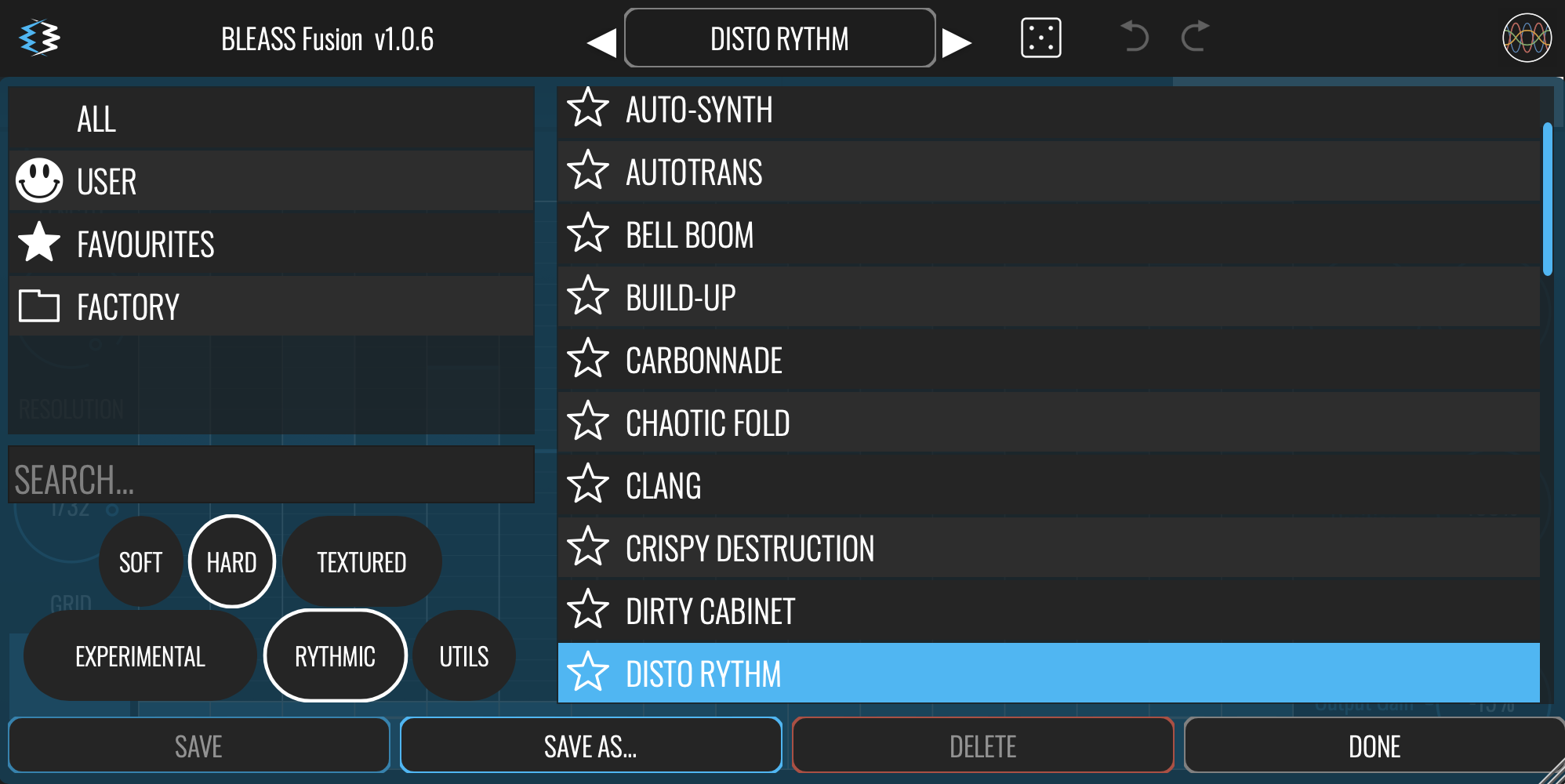
Task: Select the FACTORY preset folder
Action: [x=128, y=307]
